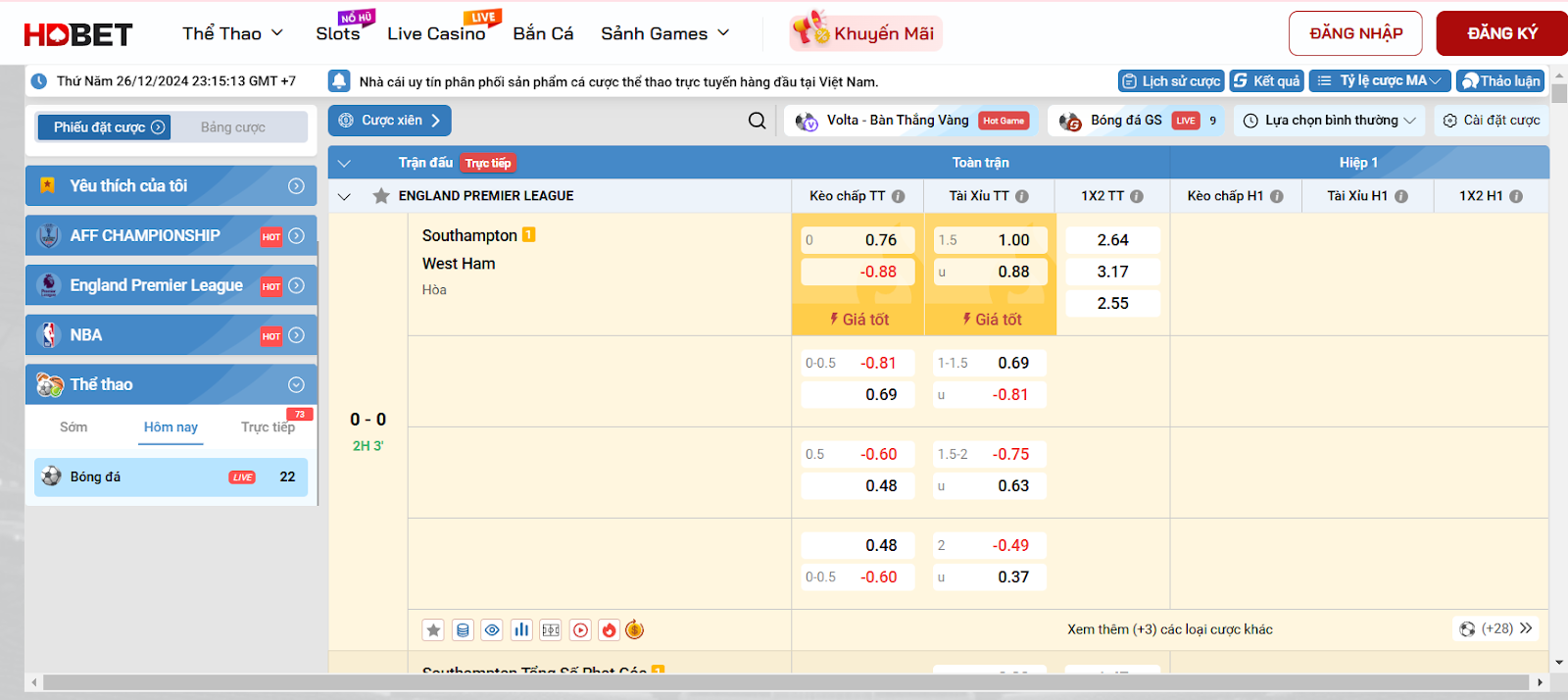
Task: Open Bắn Cá menu item
Action: (x=543, y=33)
